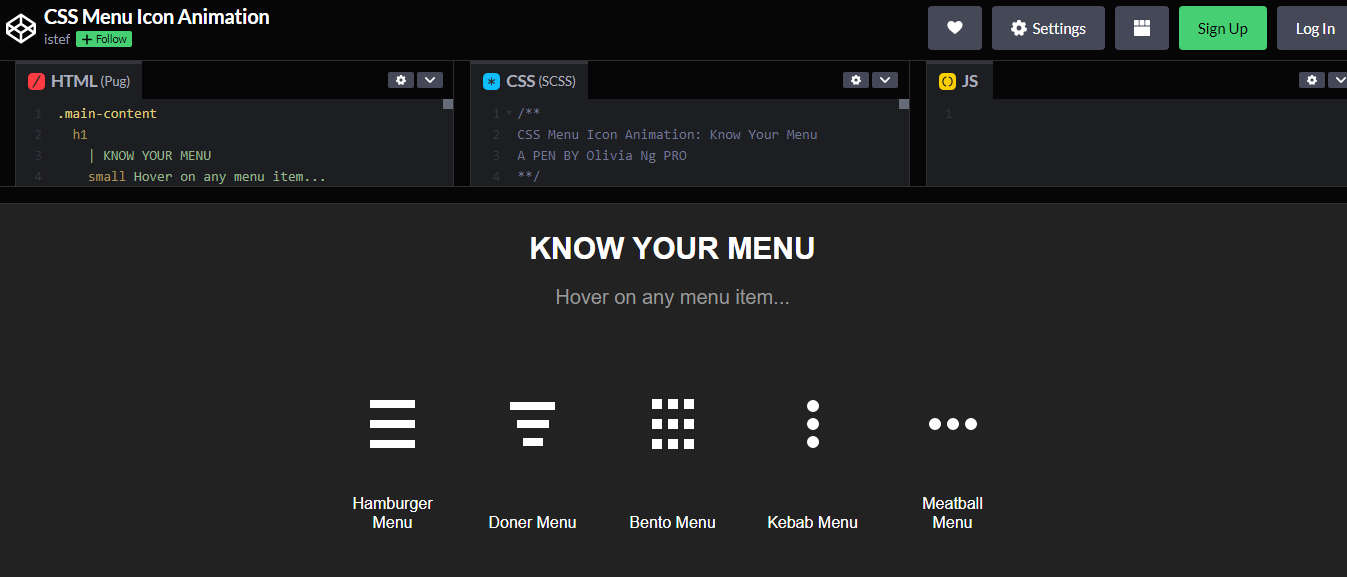1347x577 pixels.
Task: Open CSS editor settings gear
Action: click(x=856, y=80)
